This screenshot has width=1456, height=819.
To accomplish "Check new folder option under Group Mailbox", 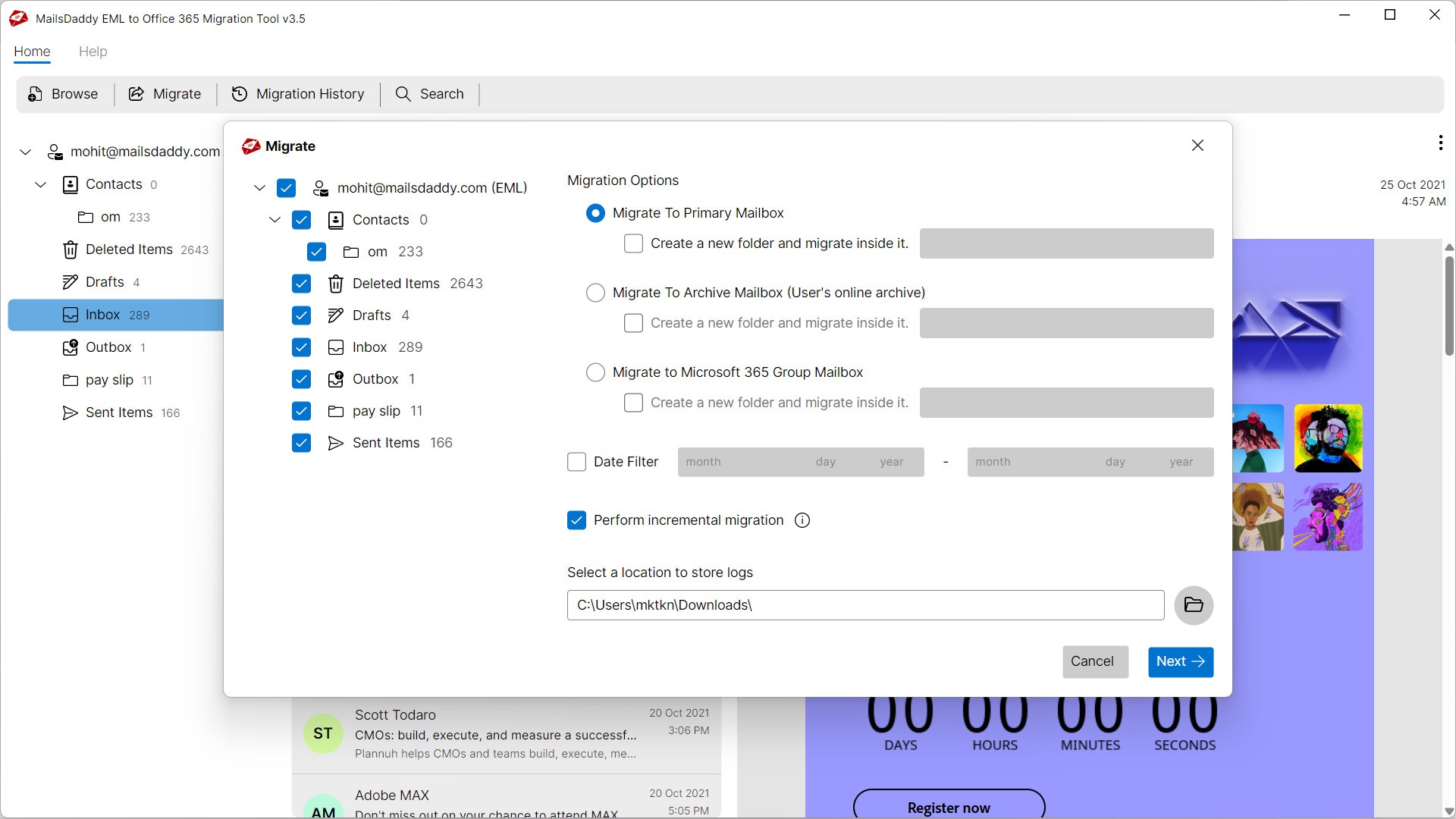I will [x=633, y=403].
